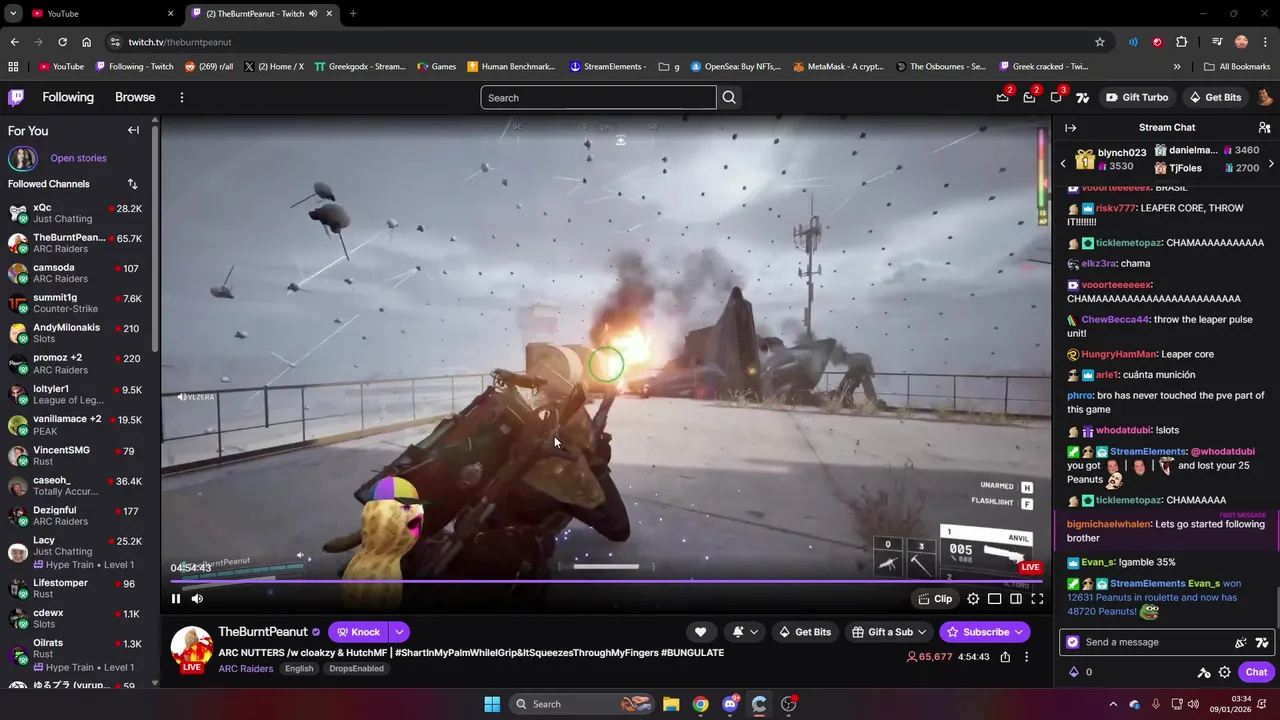Image resolution: width=1280 pixels, height=720 pixels.
Task: Open the Following - Twitch bookmark
Action: tap(135, 67)
